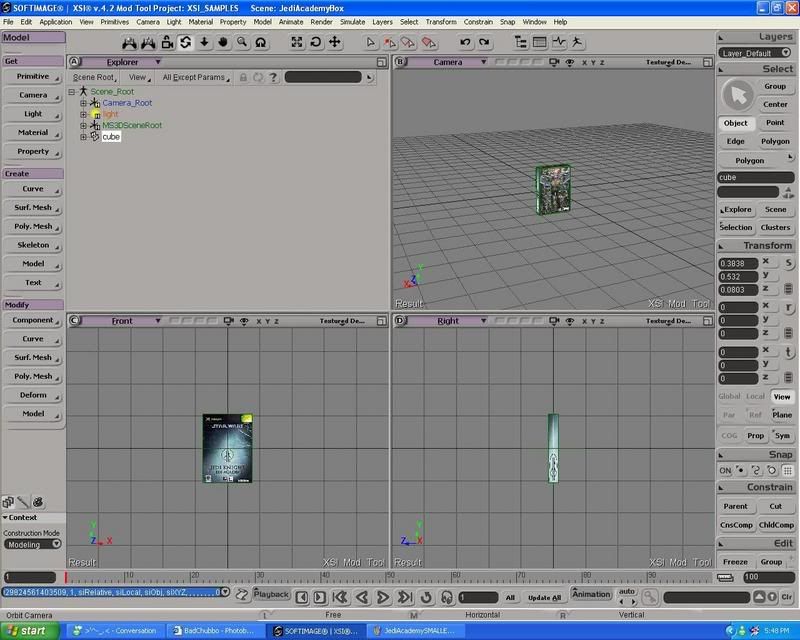Click the Undo arrow icon
Image resolution: width=800 pixels, height=640 pixels.
click(x=465, y=42)
